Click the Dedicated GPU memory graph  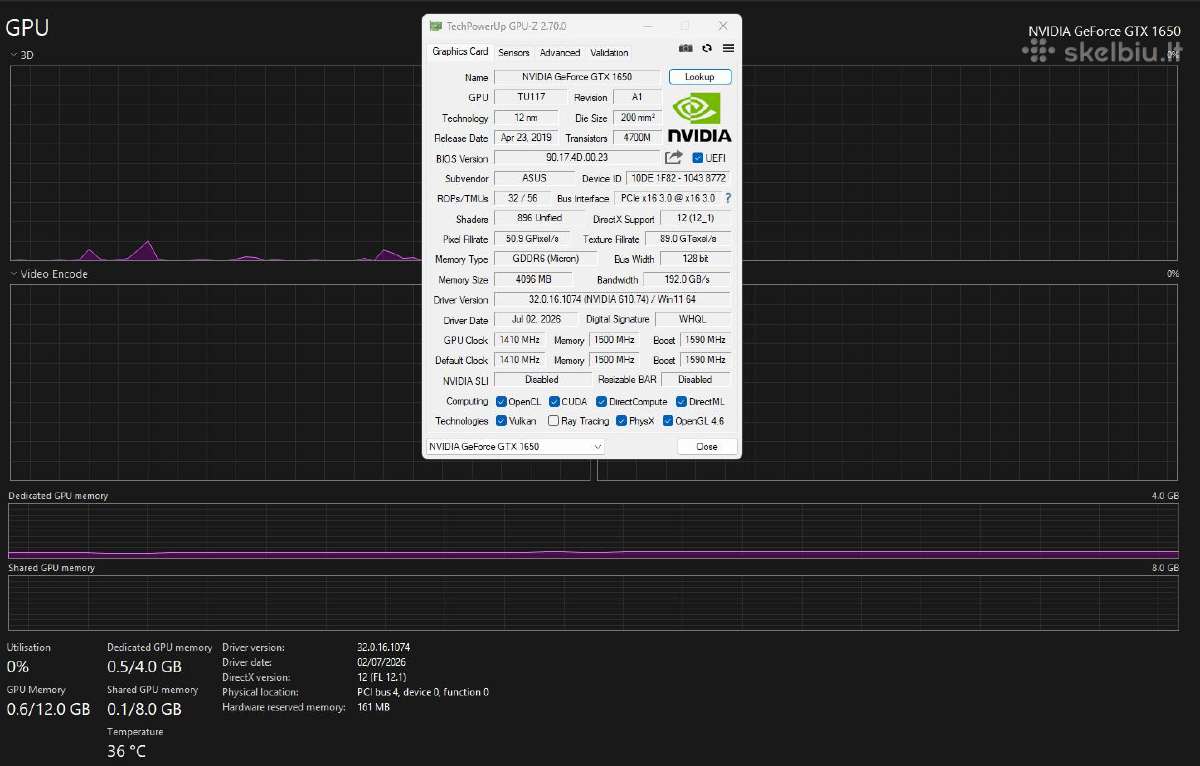594,531
